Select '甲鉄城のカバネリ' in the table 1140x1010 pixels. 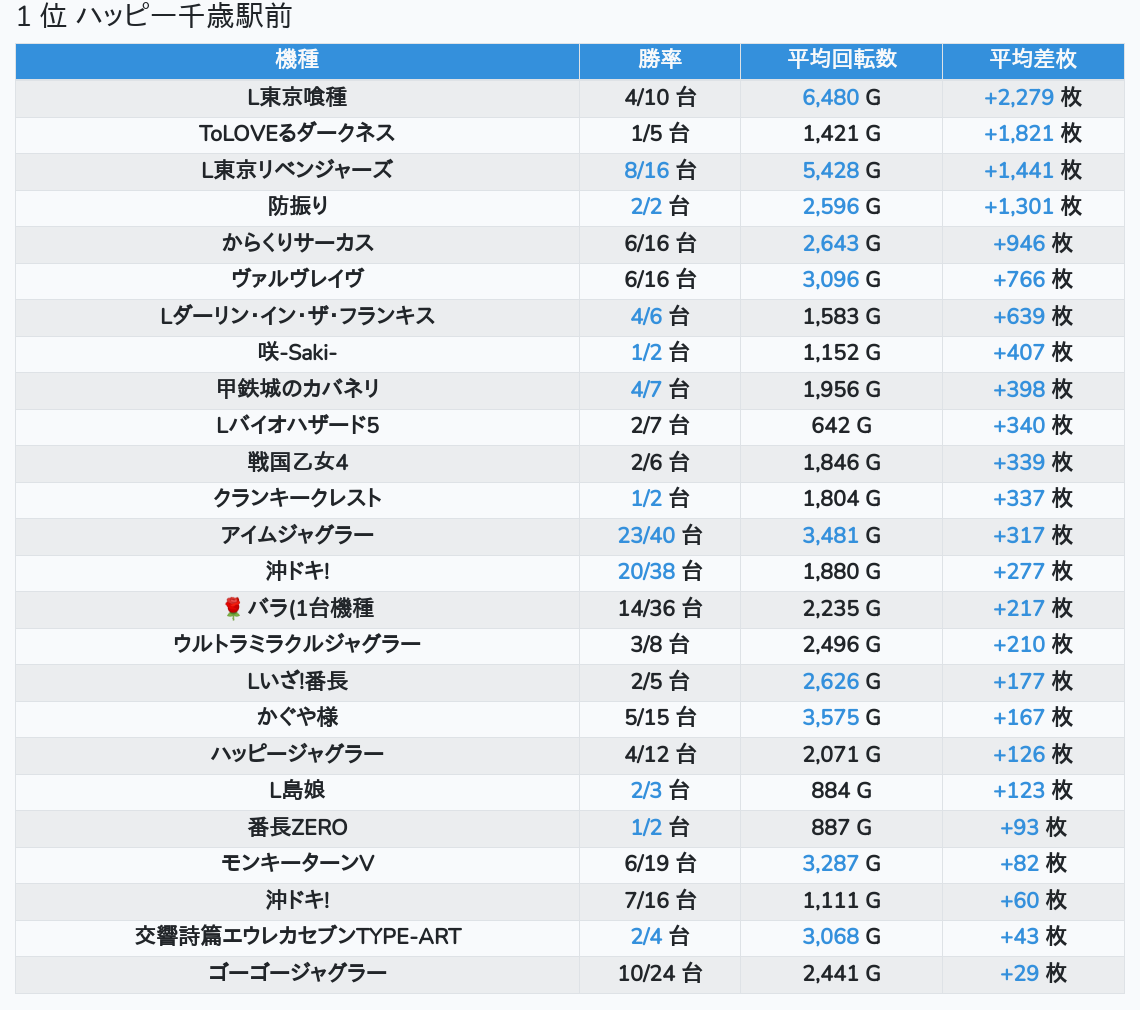pos(297,389)
